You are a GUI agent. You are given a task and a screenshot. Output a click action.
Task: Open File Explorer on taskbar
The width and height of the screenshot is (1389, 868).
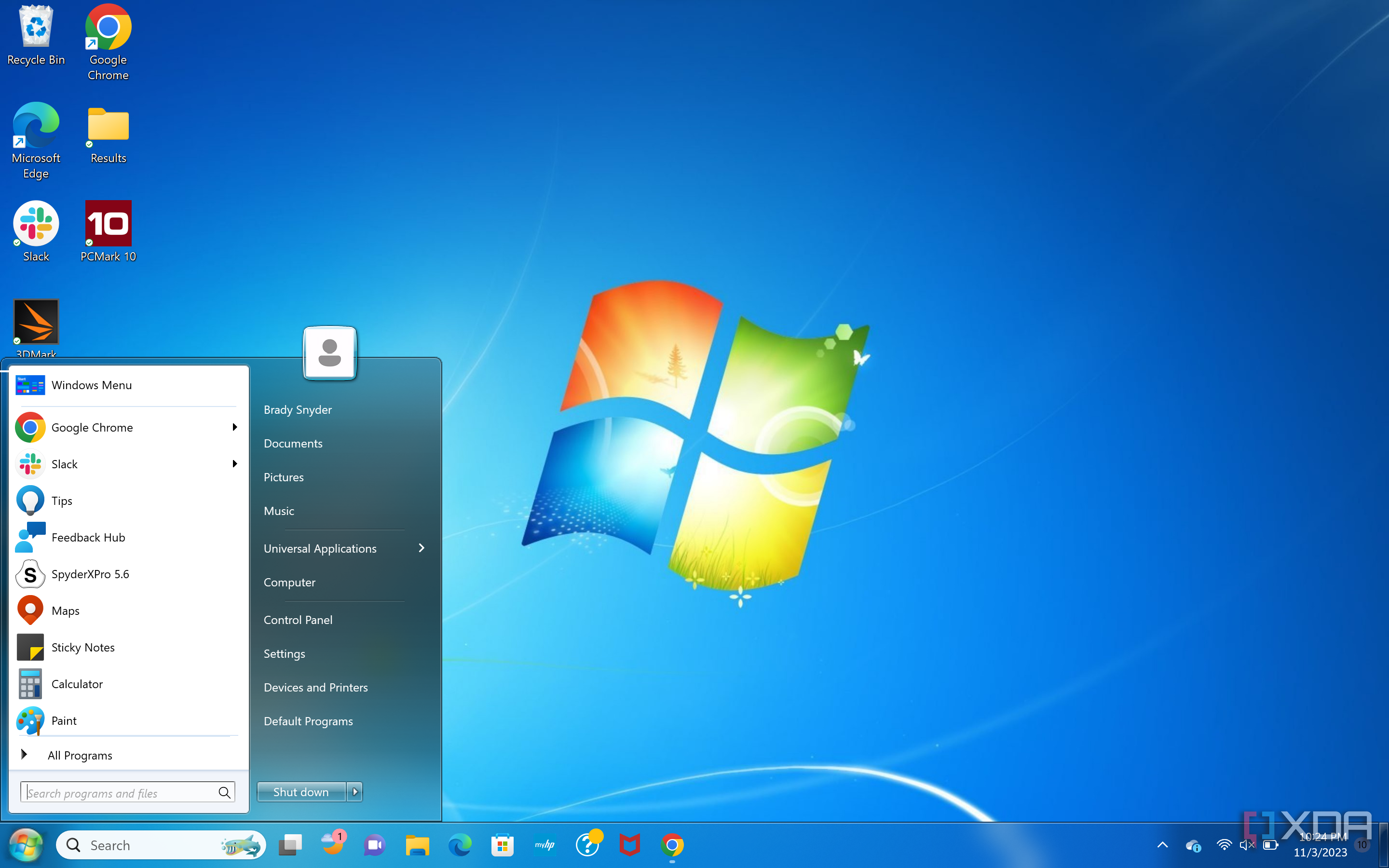tap(417, 845)
